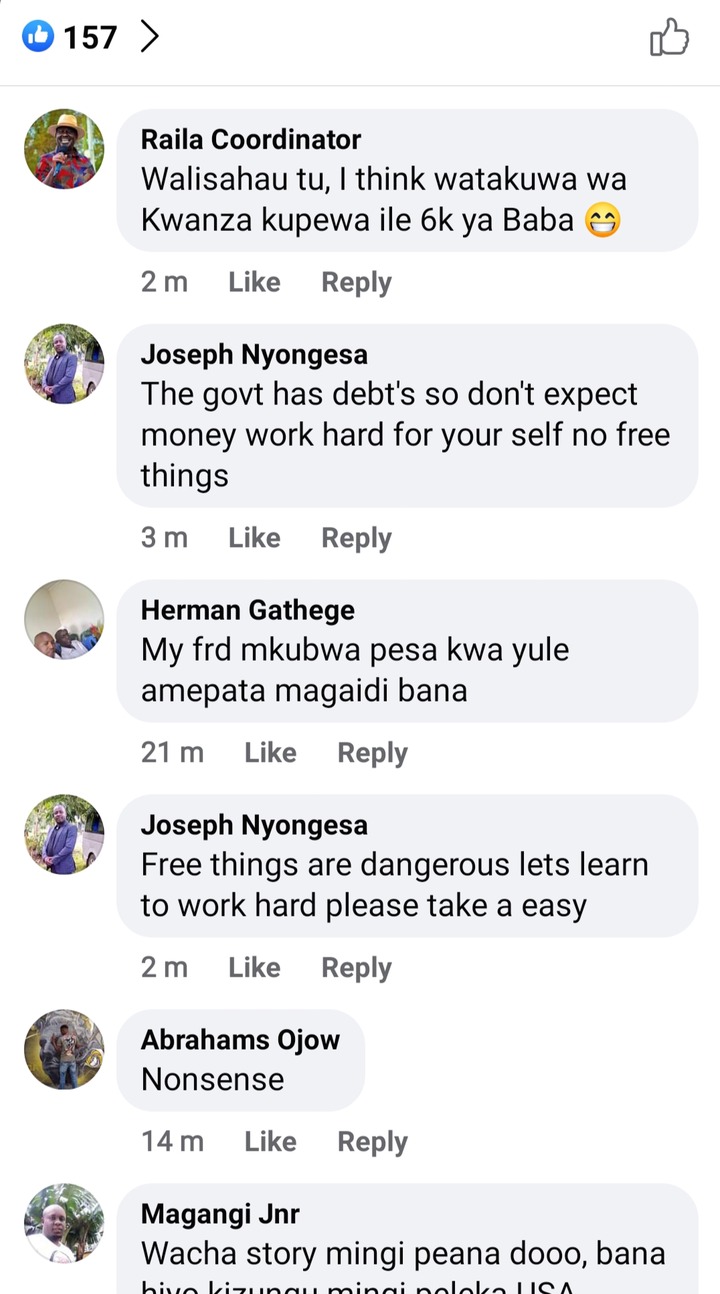Open Raila Coordinator's profile picture
This screenshot has width=720, height=1294.
[x=64, y=149]
